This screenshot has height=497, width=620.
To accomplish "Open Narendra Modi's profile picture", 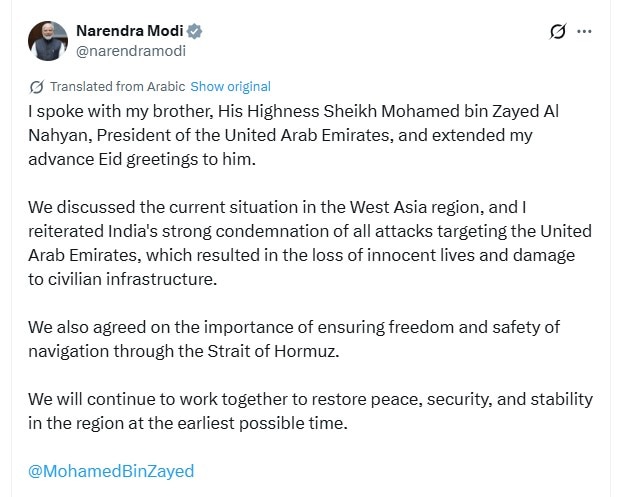I will (45, 40).
